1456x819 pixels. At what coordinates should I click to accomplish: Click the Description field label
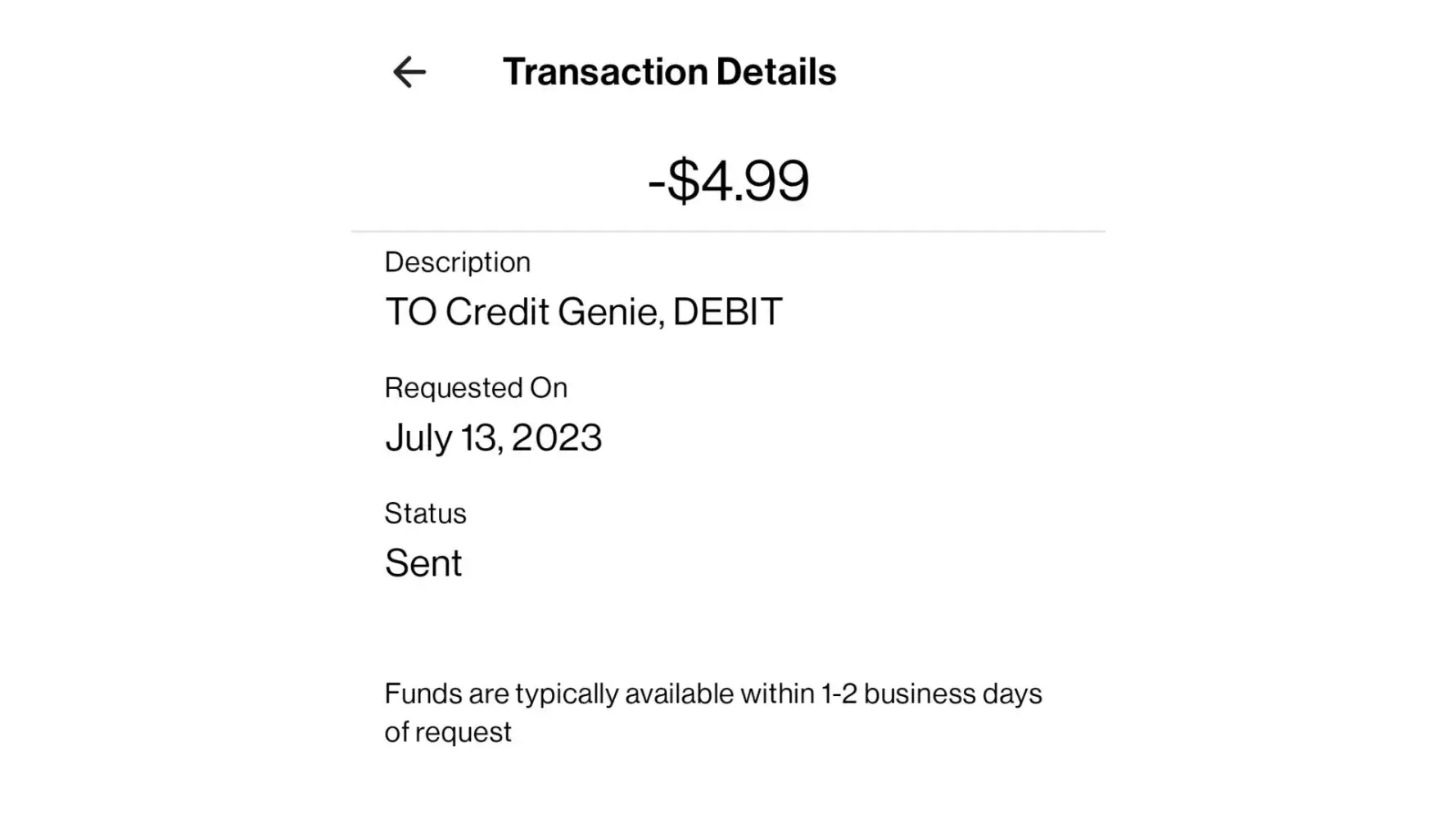click(457, 262)
